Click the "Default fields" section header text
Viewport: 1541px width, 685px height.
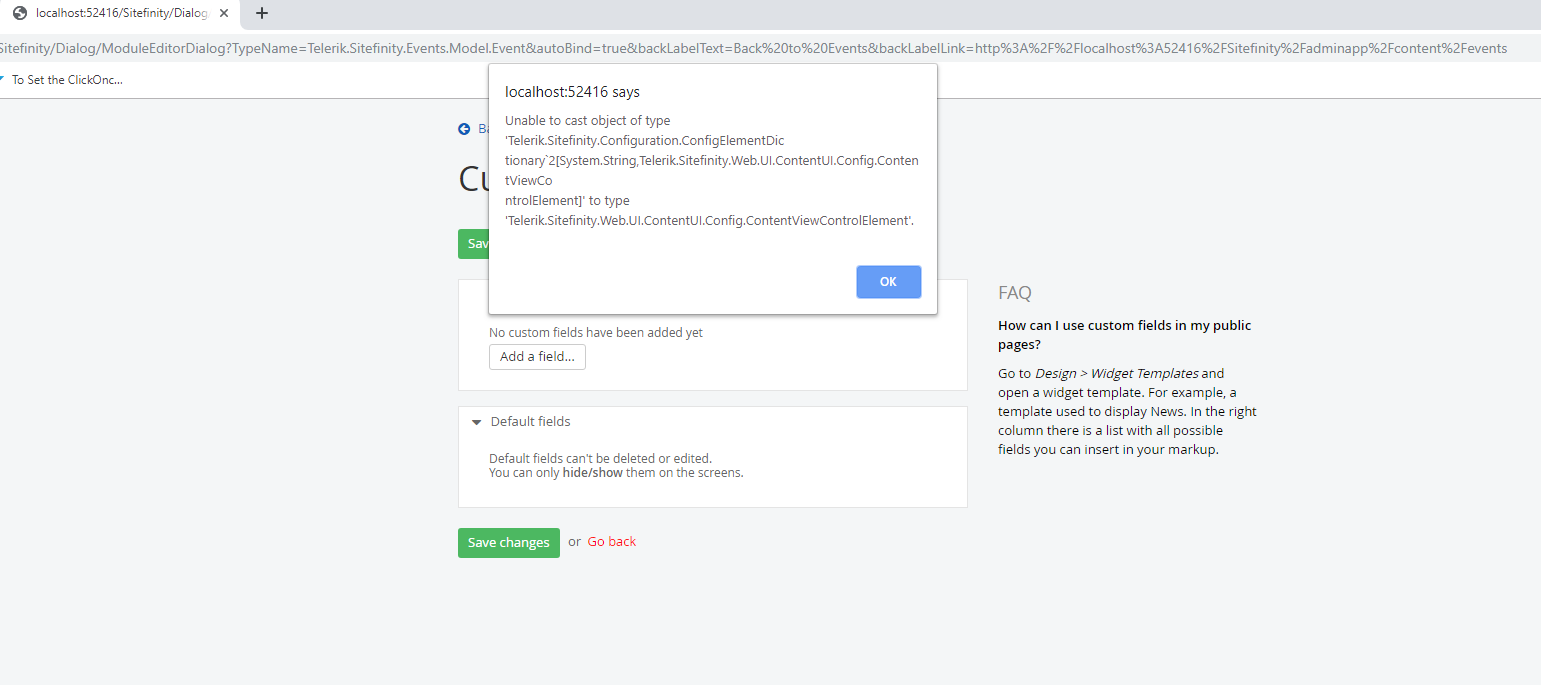[x=531, y=422]
